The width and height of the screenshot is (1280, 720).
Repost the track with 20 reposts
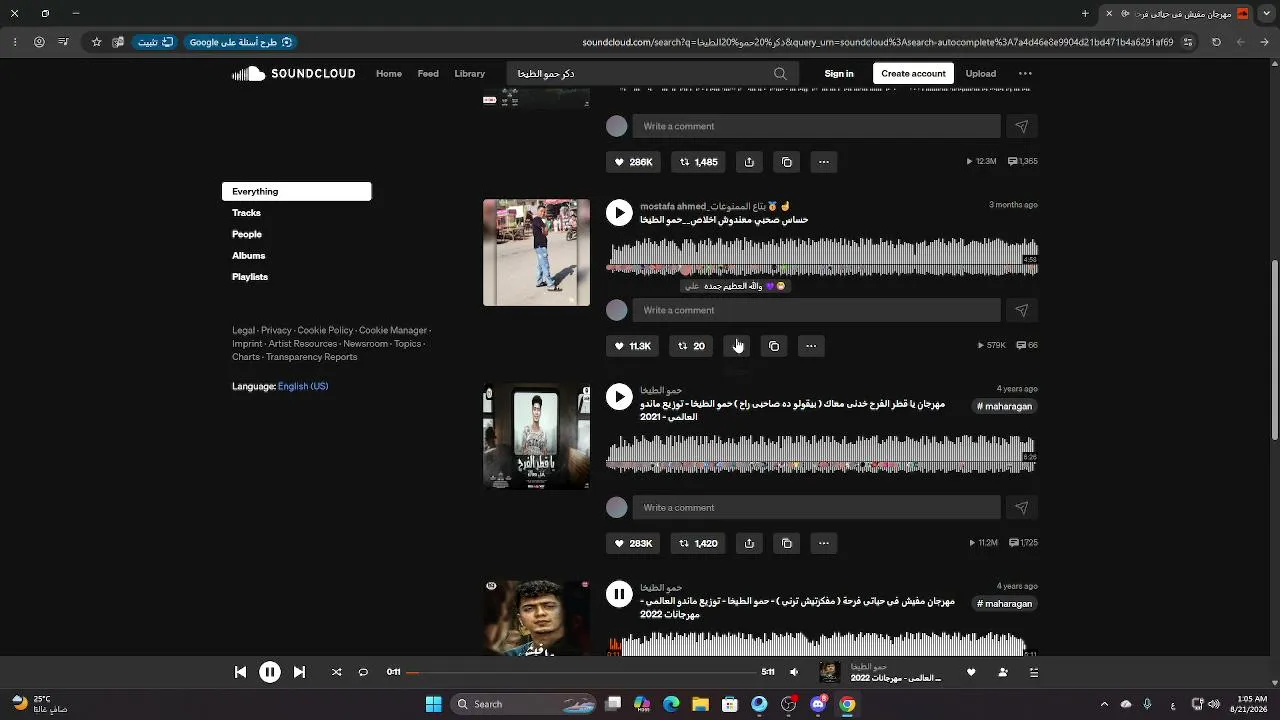point(691,346)
